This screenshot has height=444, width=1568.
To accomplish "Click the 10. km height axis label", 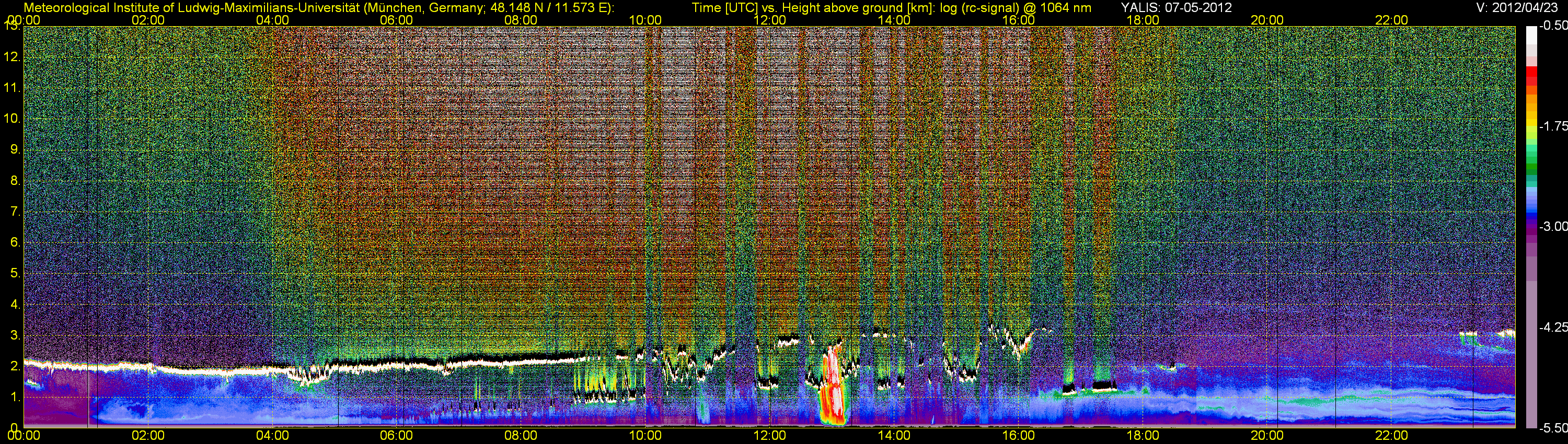I will click(x=11, y=119).
